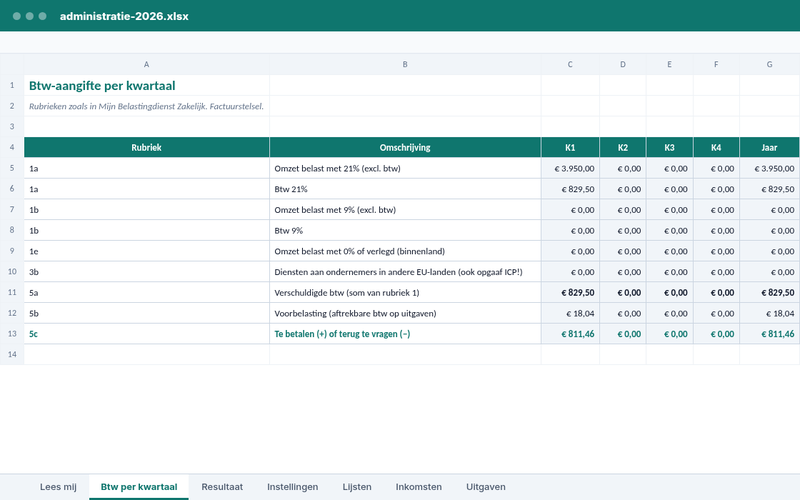Select the cell Verschuldigde btw (som van rubriek 1)

[405, 292]
